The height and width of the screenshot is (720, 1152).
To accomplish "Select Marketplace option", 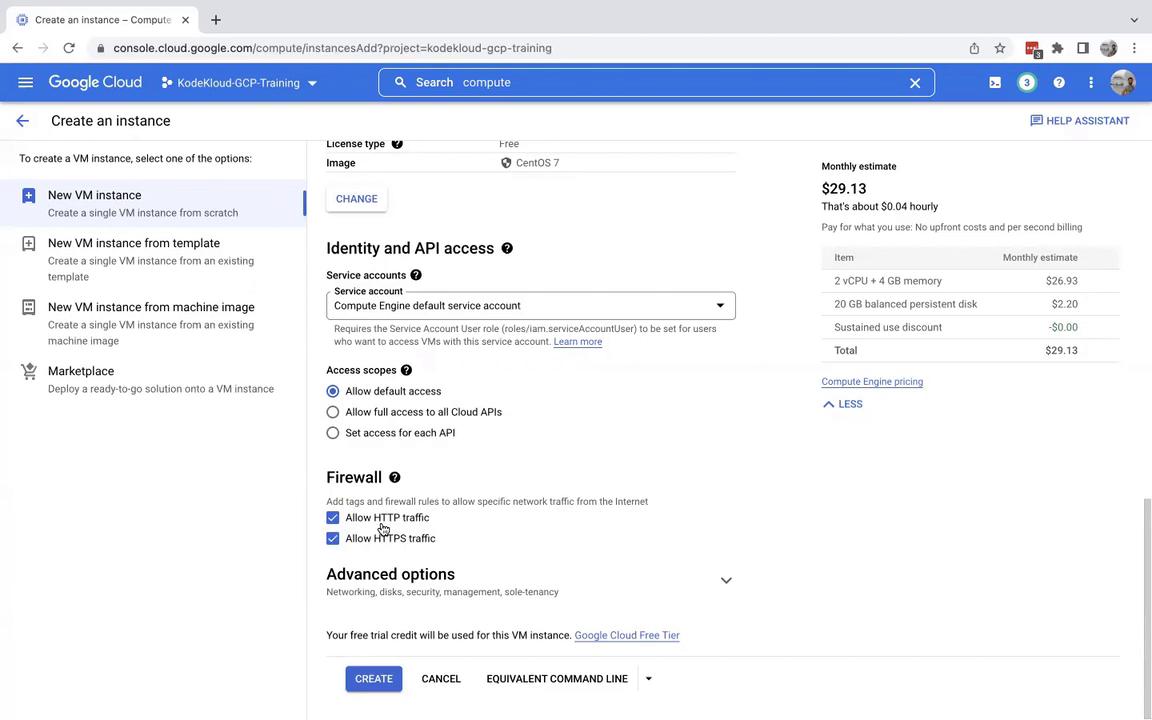I will click(x=153, y=379).
